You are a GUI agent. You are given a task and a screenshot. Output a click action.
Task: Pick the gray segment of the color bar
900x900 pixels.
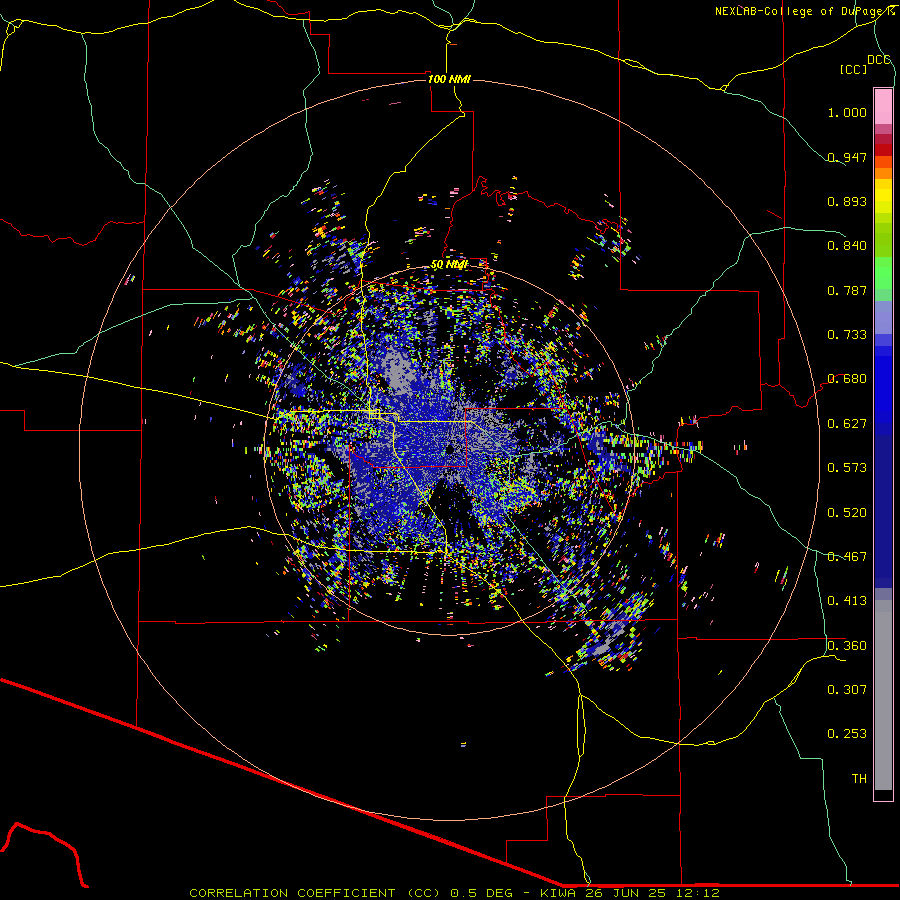tap(883, 695)
